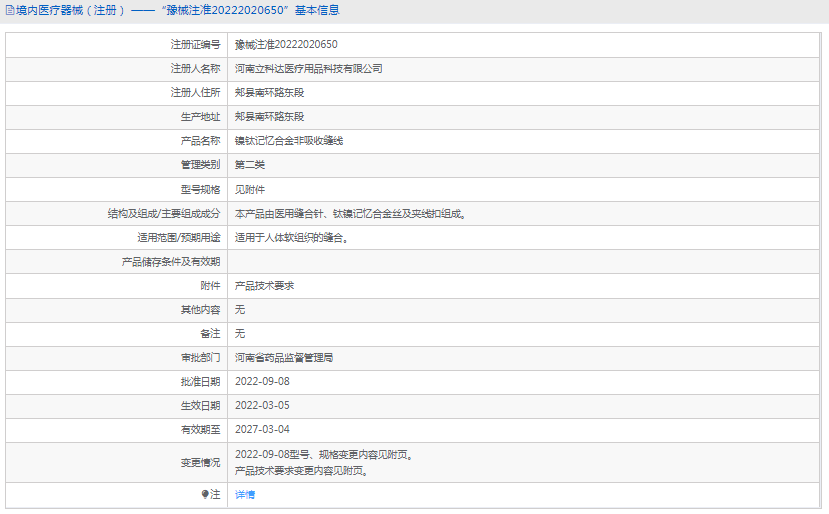Select the 注册人名称 label
Image resolution: width=829 pixels, height=514 pixels.
tap(195, 69)
